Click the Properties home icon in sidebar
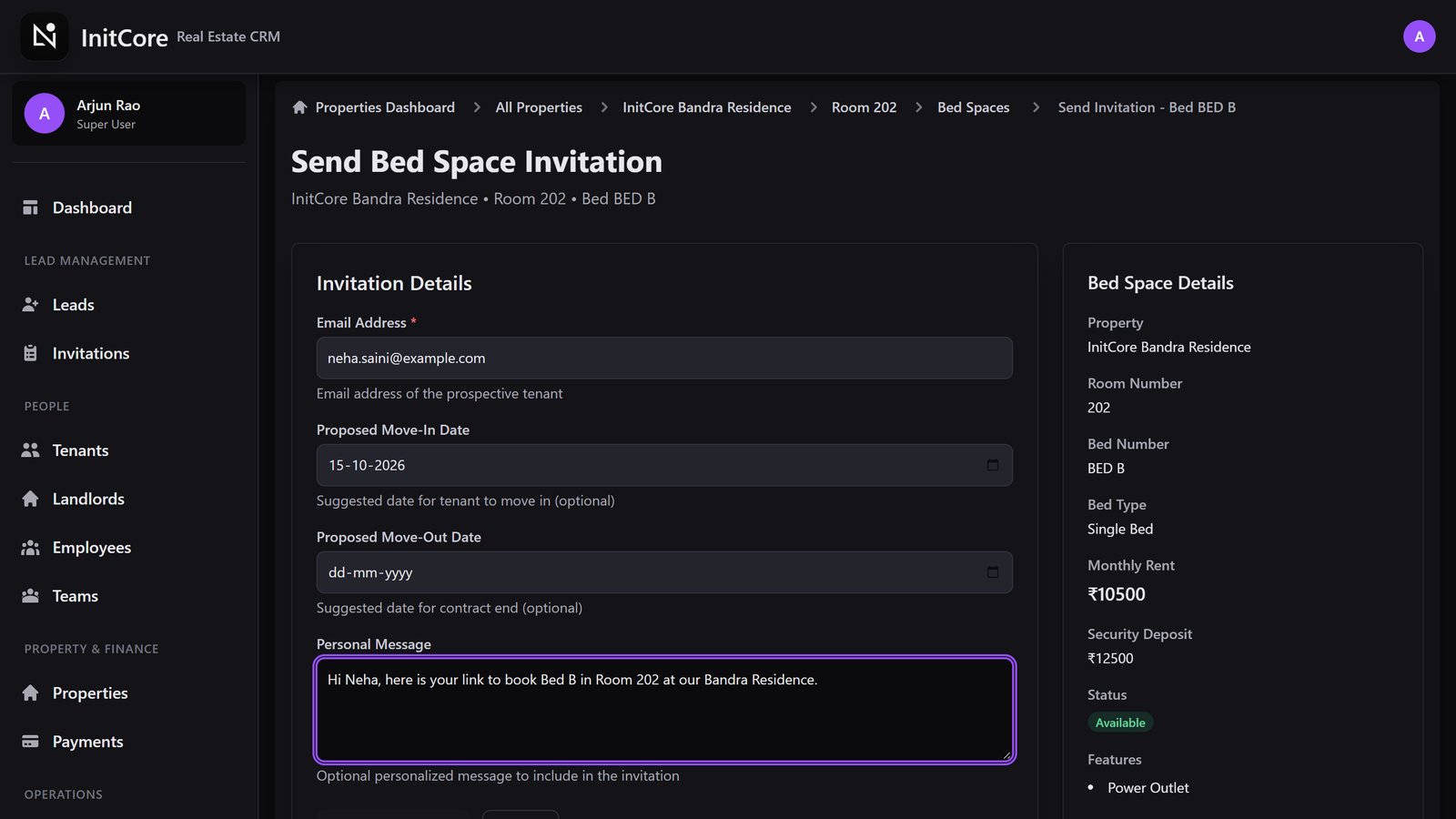The height and width of the screenshot is (819, 1456). point(30,693)
